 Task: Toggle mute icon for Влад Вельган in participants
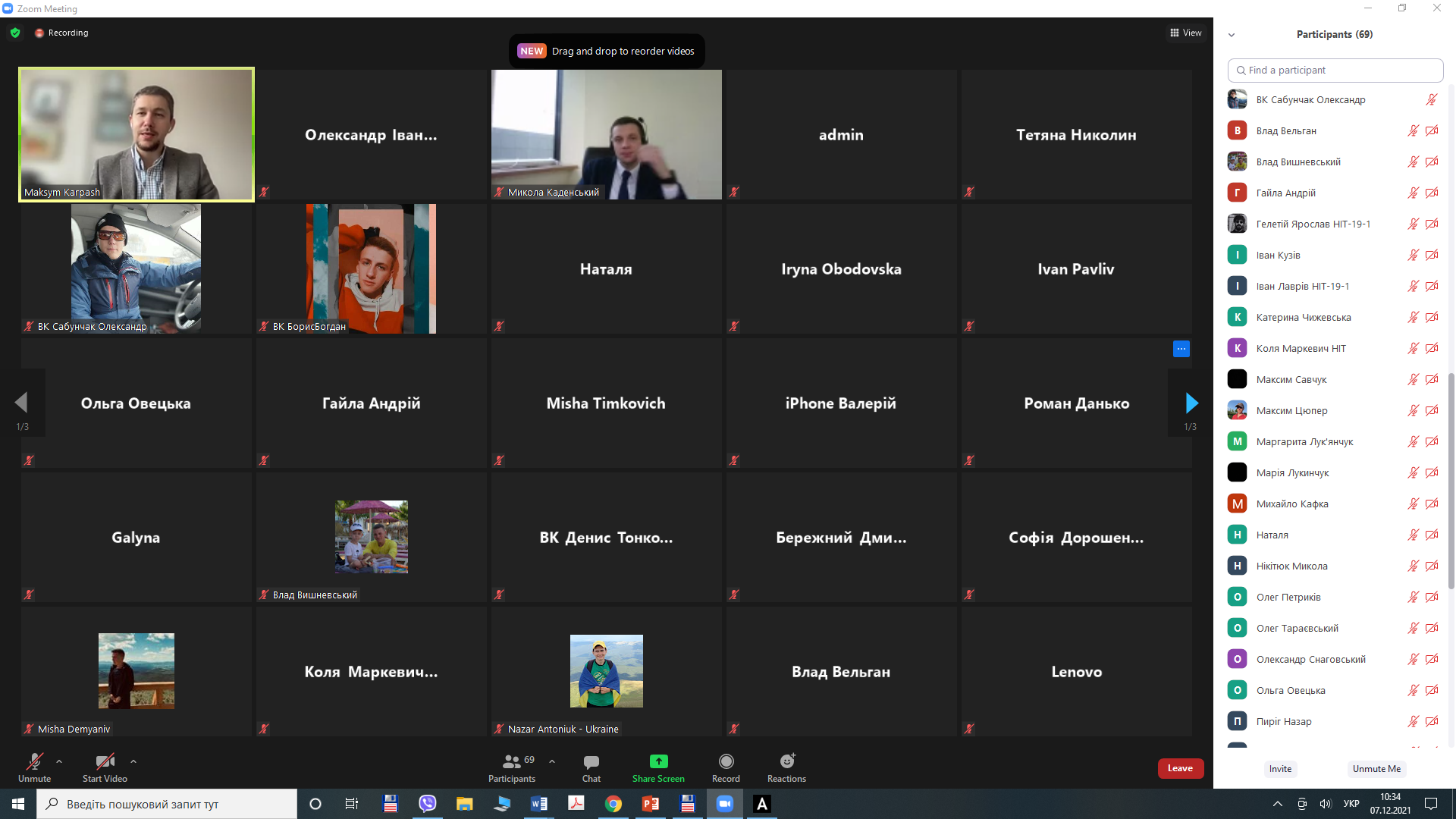coord(1413,130)
